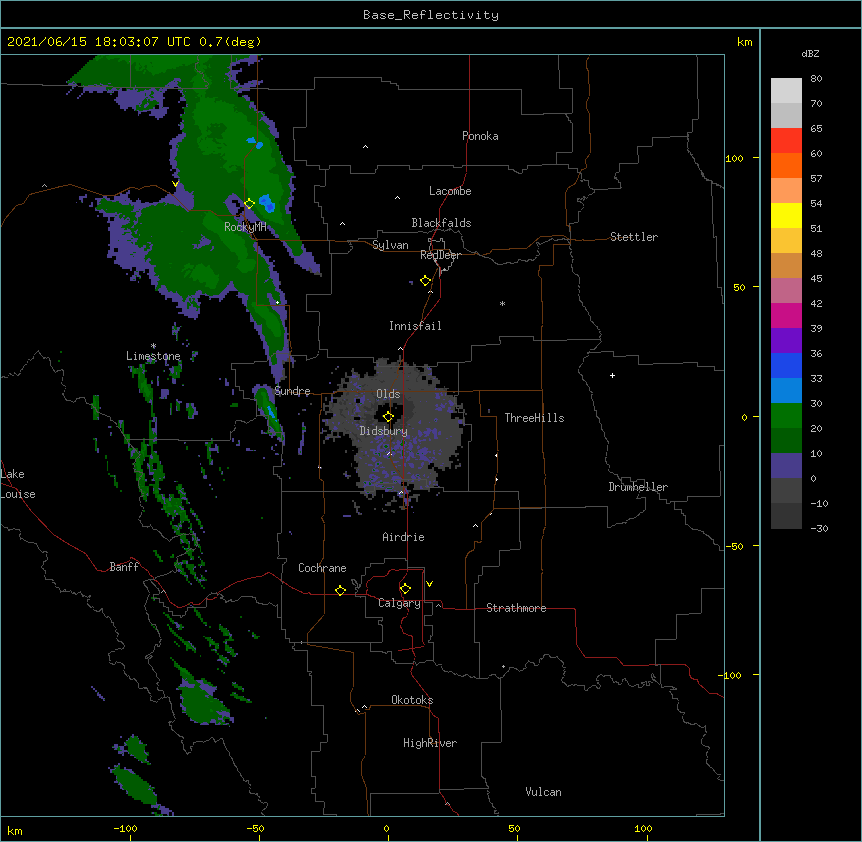Click the RockyMH label
Viewport: 862px width, 842px height.
(x=245, y=227)
